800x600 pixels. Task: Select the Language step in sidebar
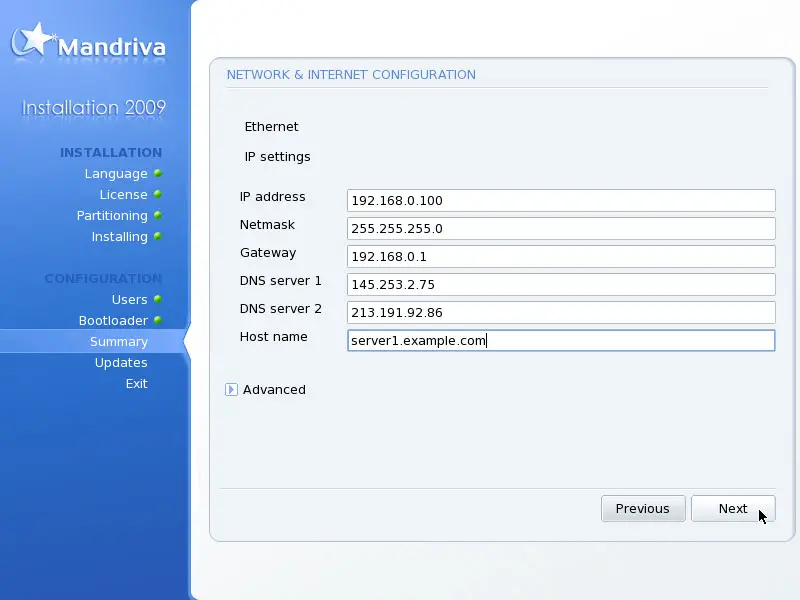point(116,174)
